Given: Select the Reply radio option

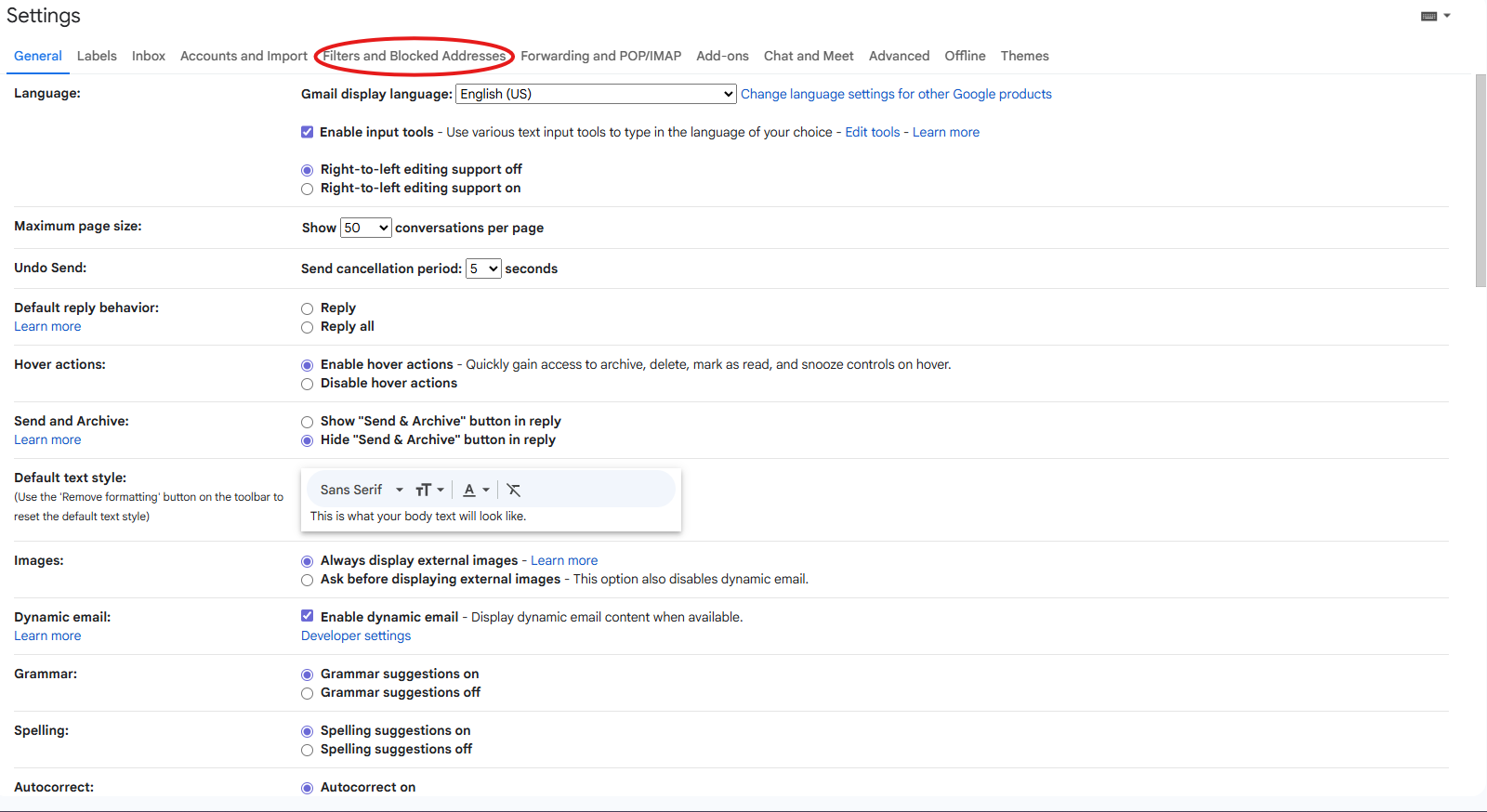Looking at the screenshot, I should pos(307,308).
